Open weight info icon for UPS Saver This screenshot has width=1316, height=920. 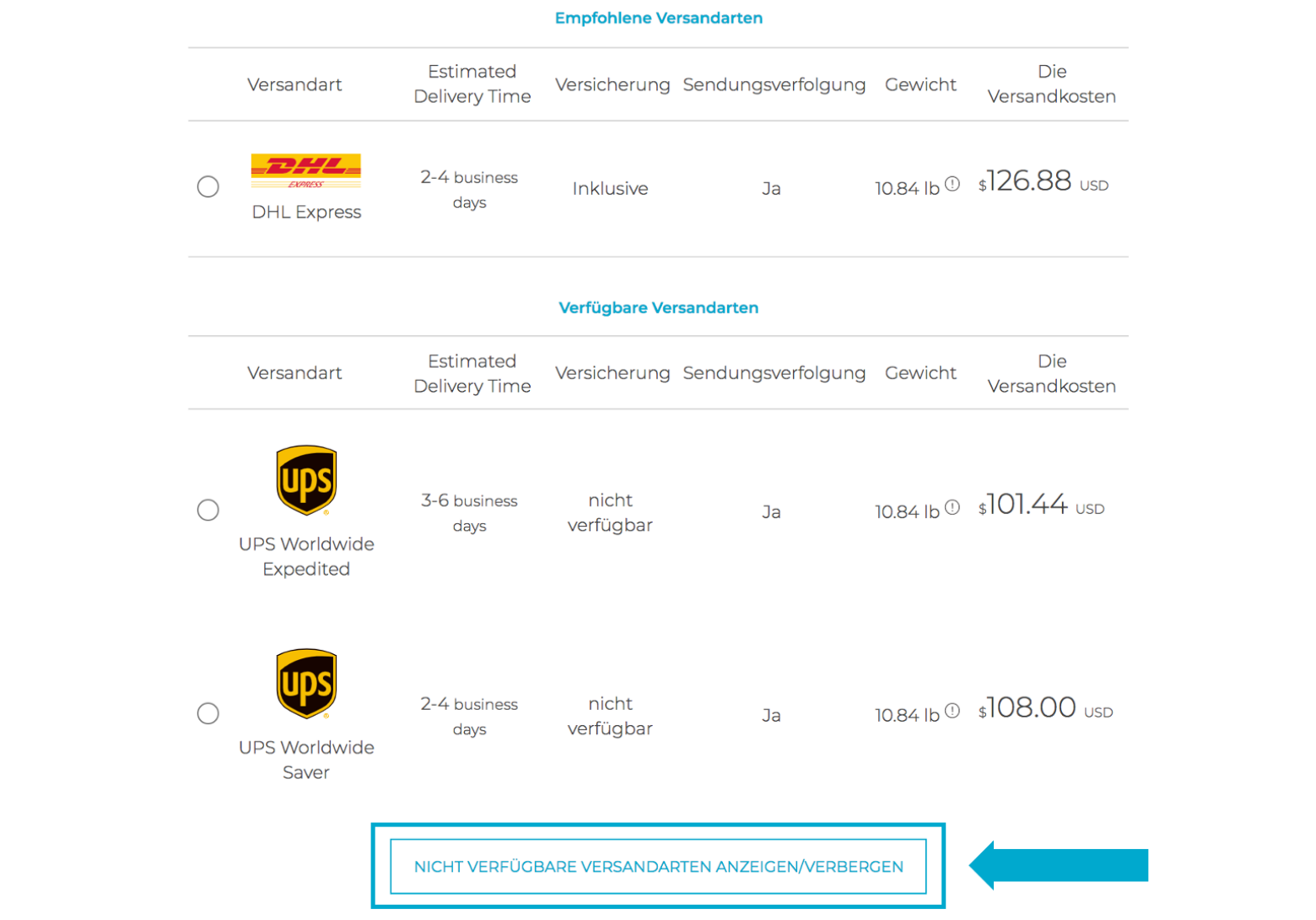click(952, 711)
